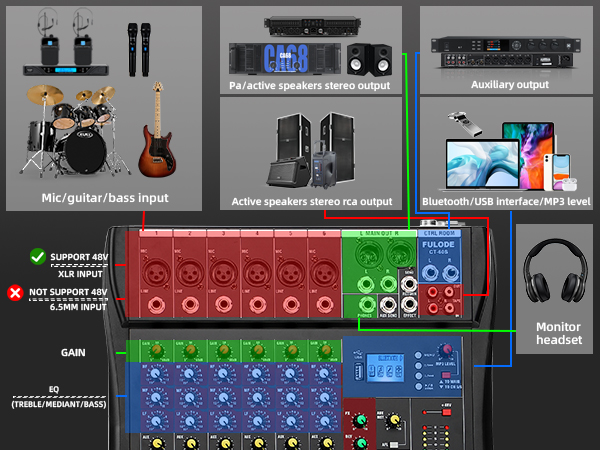Image resolution: width=600 pixels, height=450 pixels.
Task: Click the Main Out left XLR connector
Action: pos(368,254)
